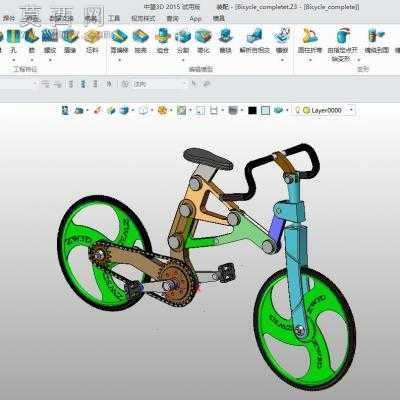Screen dimensions: 400x400
Task: Click the orange color palette icon
Action: [x=162, y=110]
